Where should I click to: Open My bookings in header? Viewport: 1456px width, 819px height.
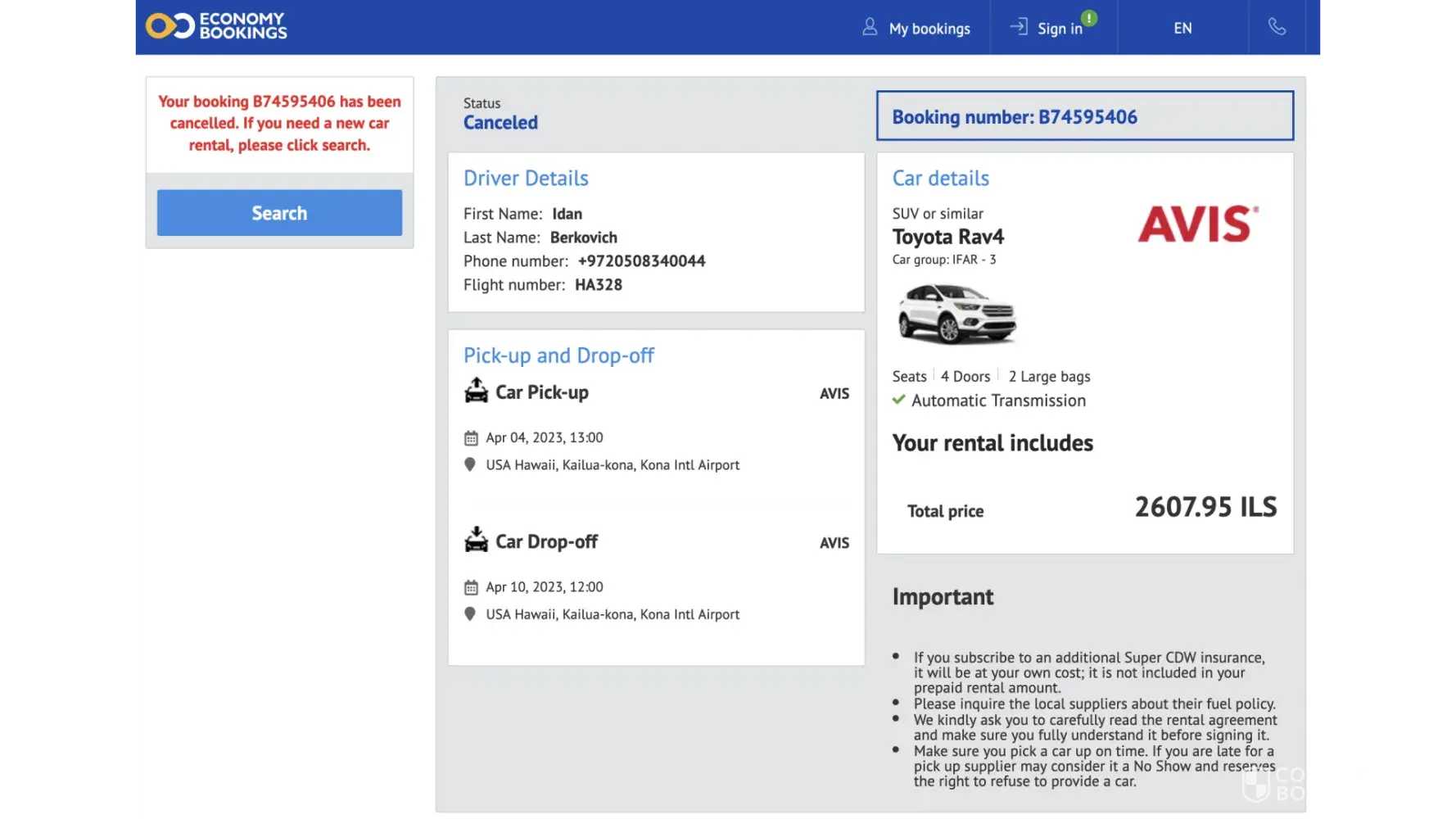tap(929, 29)
